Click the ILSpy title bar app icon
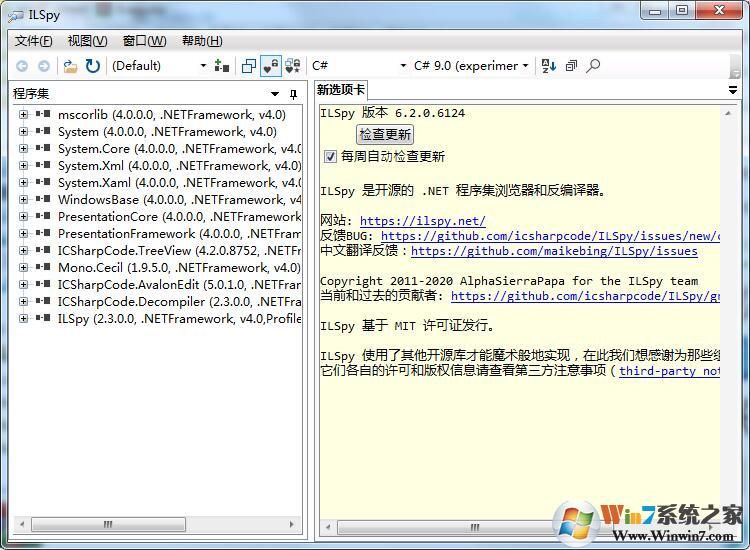750x550 pixels. pos(16,16)
